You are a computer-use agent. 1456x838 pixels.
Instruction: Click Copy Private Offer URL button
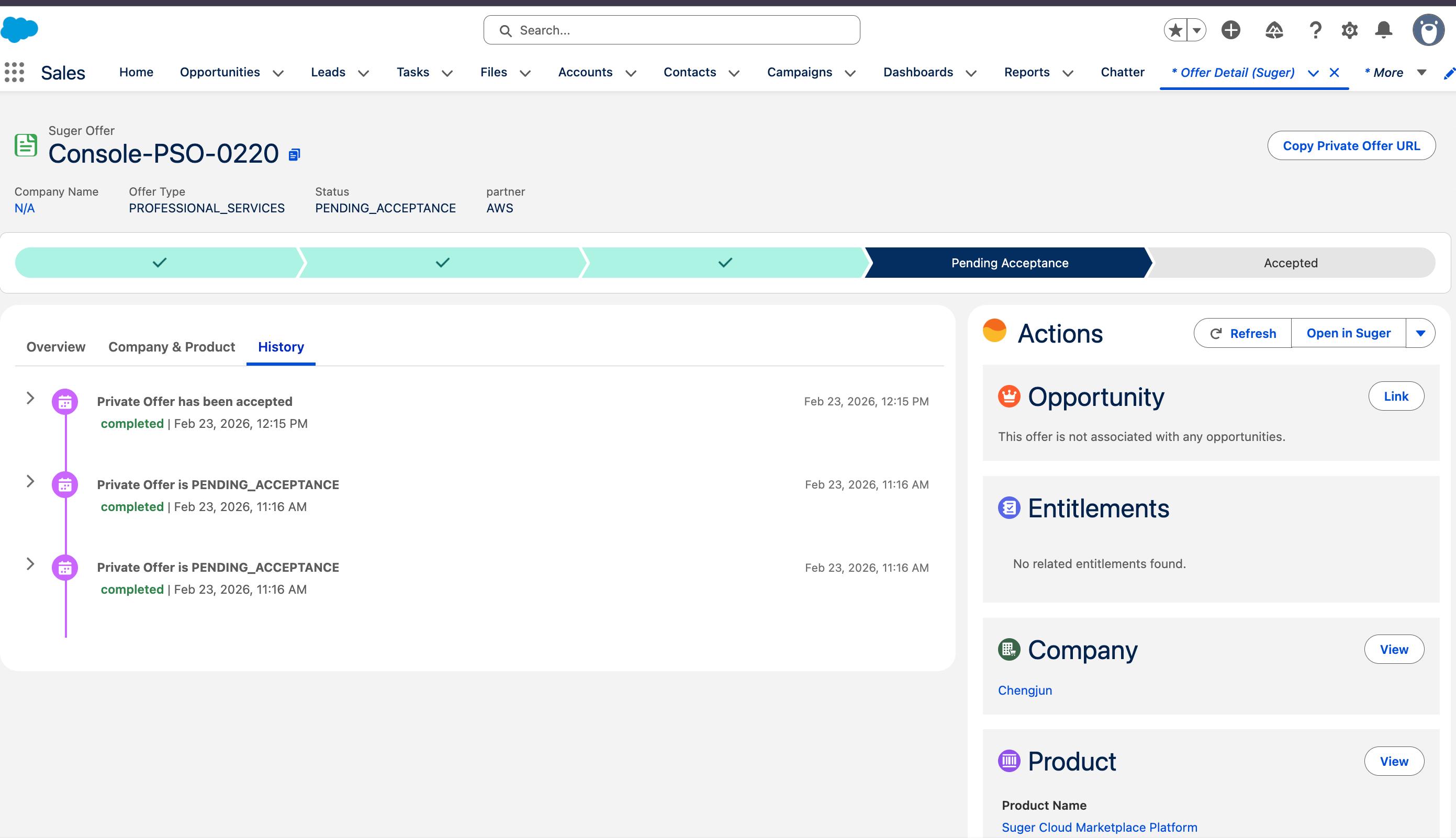pos(1351,145)
